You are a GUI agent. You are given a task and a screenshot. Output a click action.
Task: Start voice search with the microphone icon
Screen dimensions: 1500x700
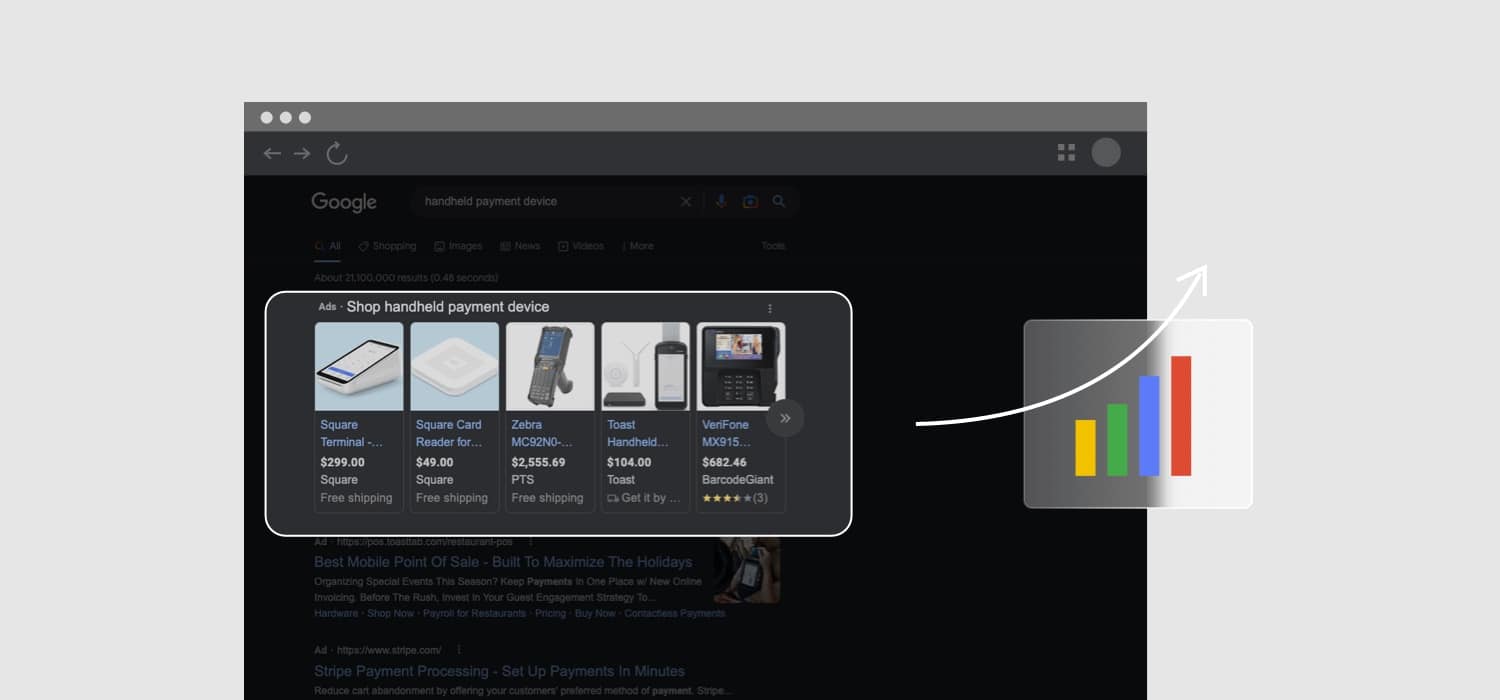pos(721,201)
